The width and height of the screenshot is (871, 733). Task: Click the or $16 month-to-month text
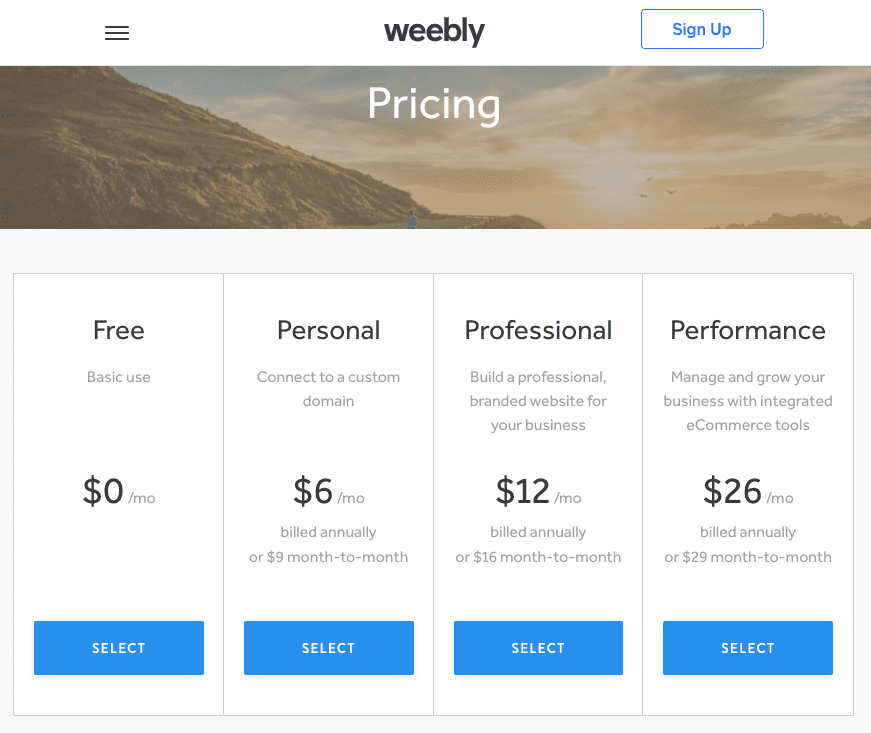(538, 557)
